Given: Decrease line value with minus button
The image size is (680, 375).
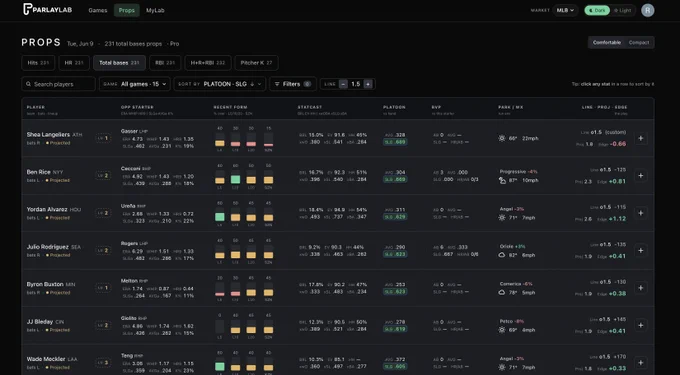Looking at the screenshot, I should pos(343,84).
